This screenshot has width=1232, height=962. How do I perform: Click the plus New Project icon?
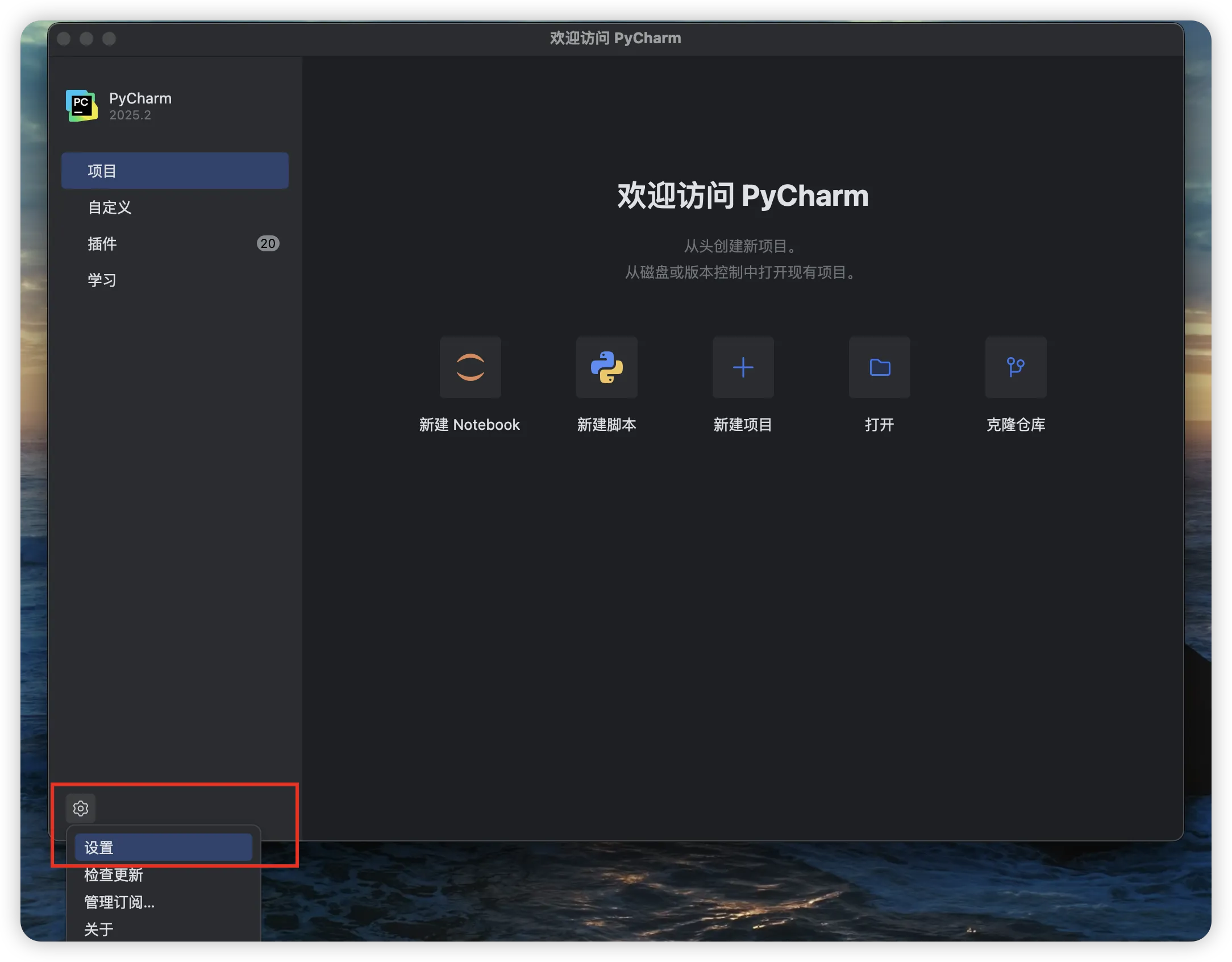743,367
